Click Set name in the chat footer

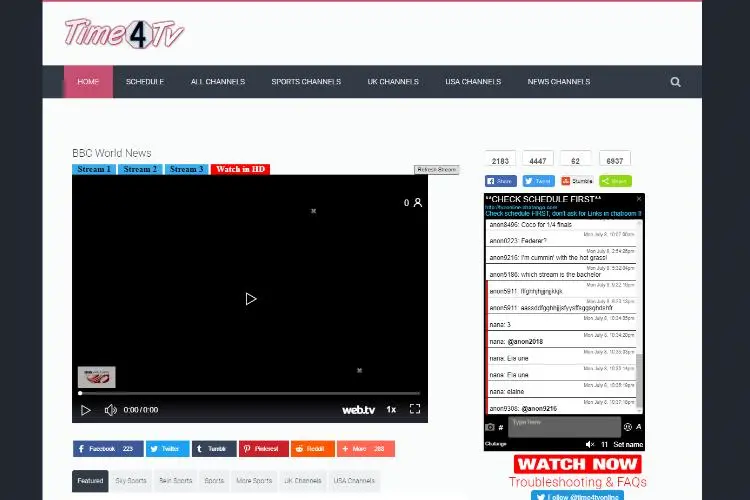[x=628, y=444]
